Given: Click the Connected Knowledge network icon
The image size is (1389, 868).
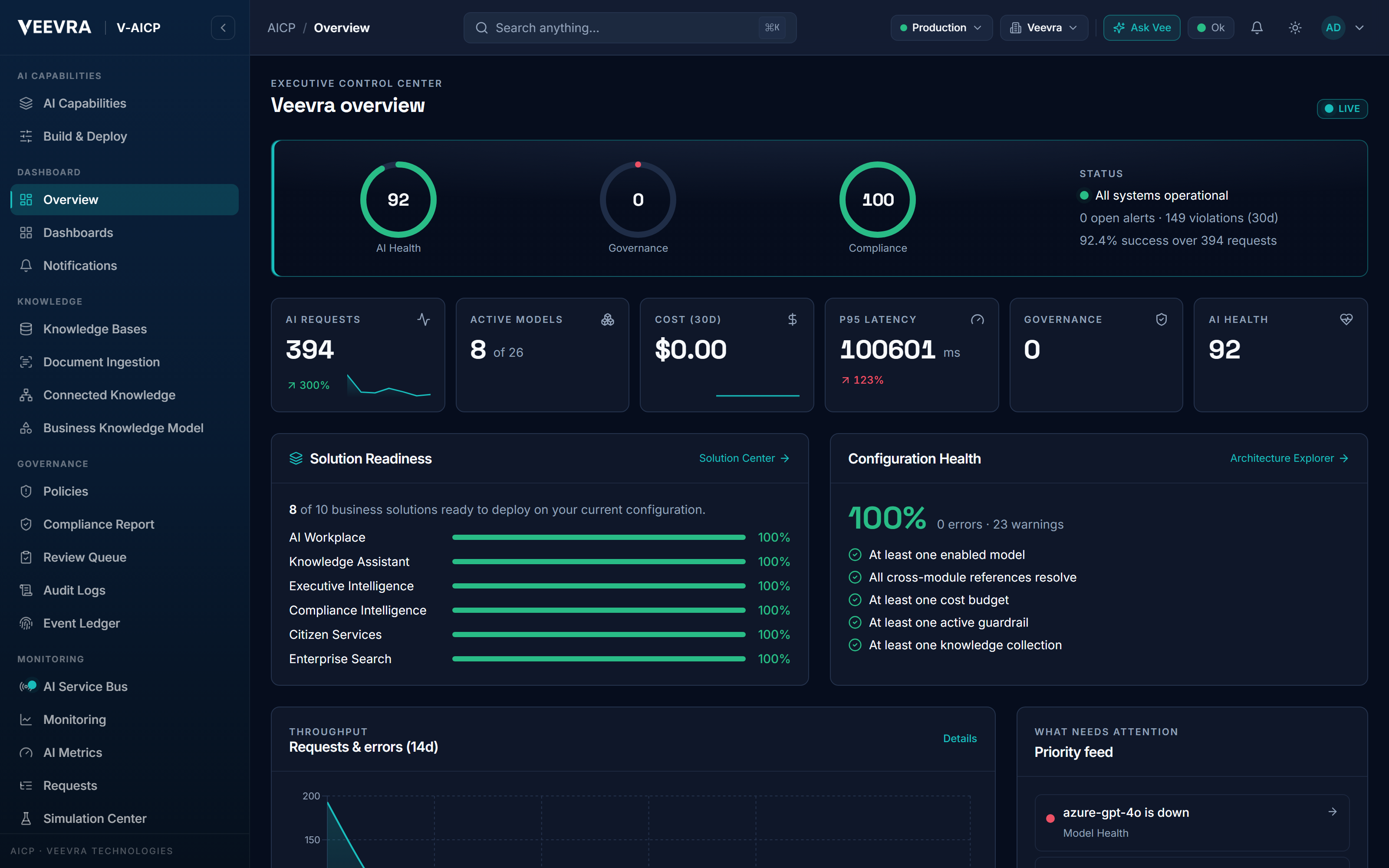Looking at the screenshot, I should (x=26, y=395).
